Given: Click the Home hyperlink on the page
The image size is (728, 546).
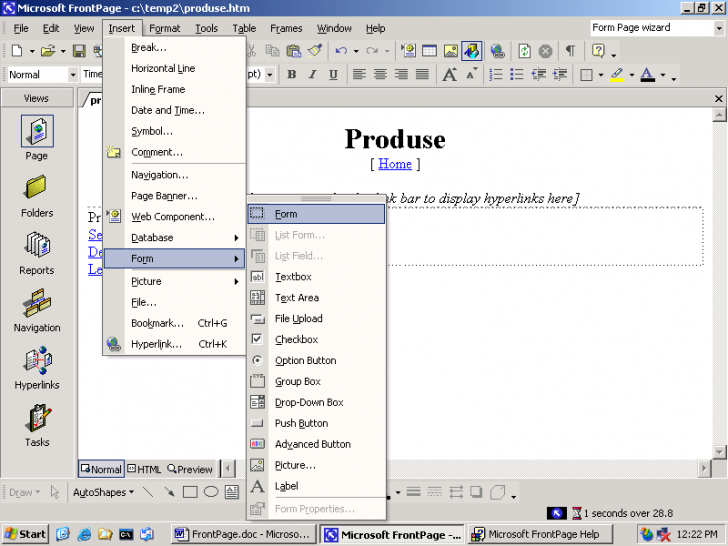Looking at the screenshot, I should [394, 164].
